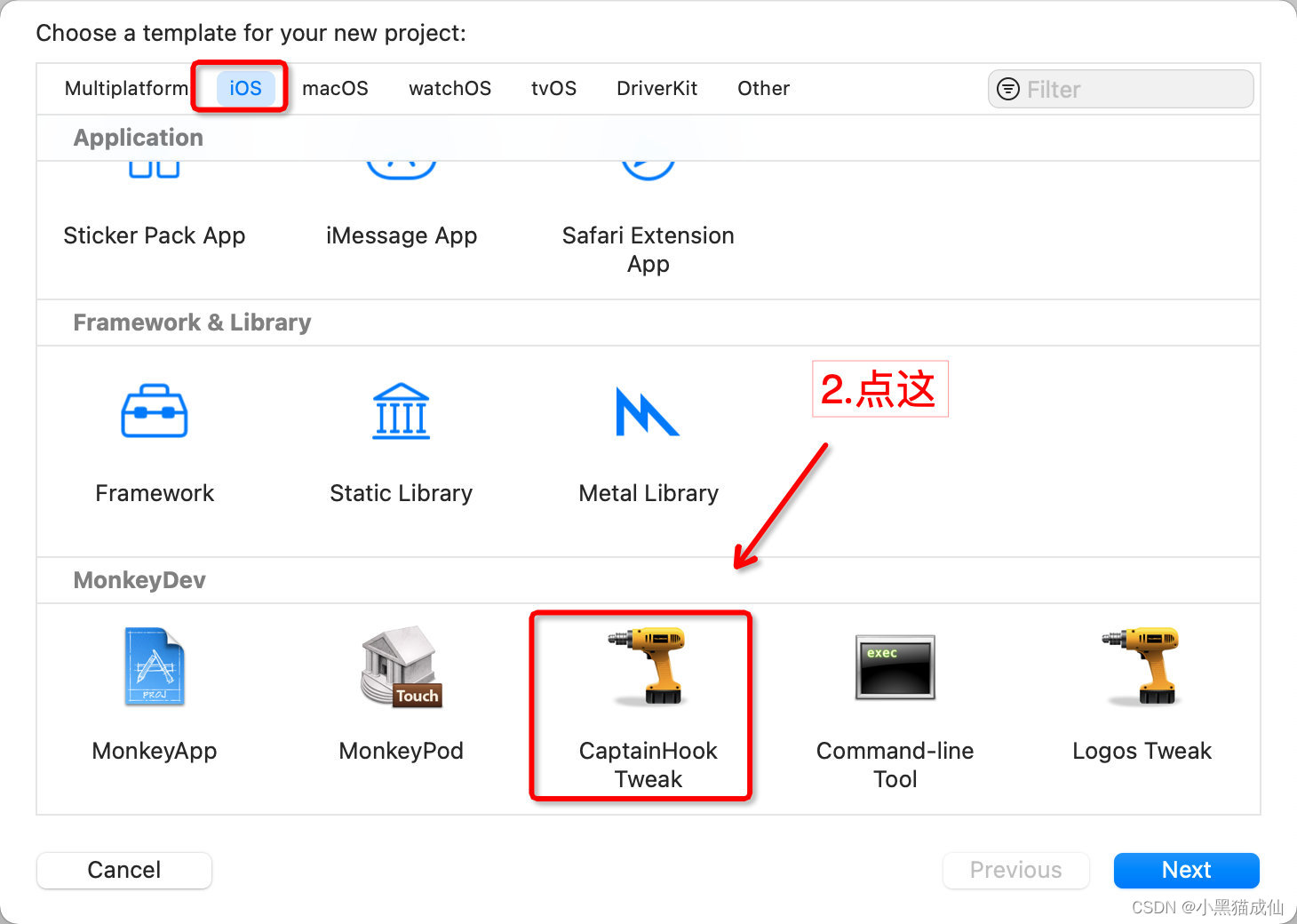
Task: Click the Next button
Action: 1186,870
